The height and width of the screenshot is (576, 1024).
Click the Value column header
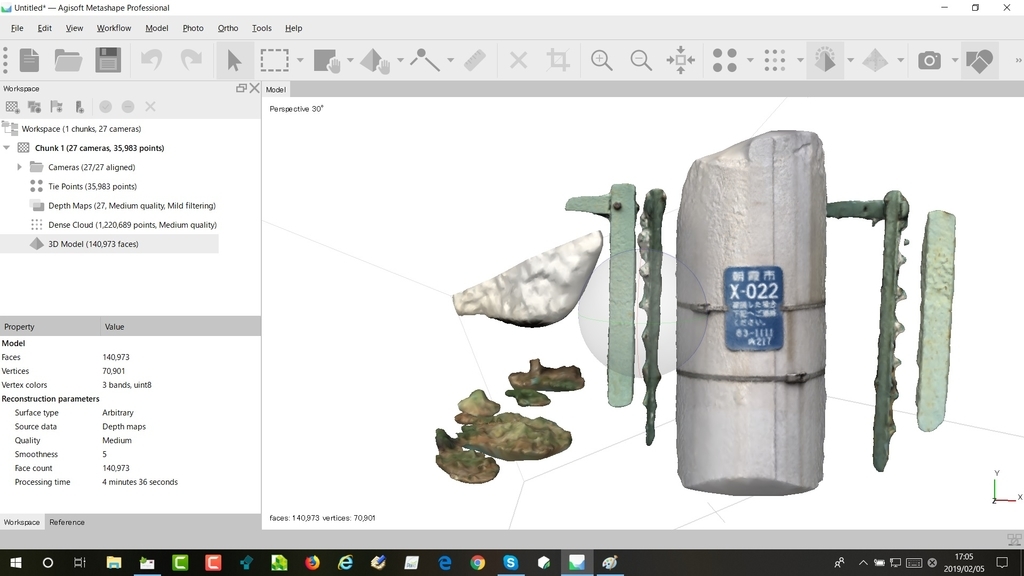tap(181, 327)
